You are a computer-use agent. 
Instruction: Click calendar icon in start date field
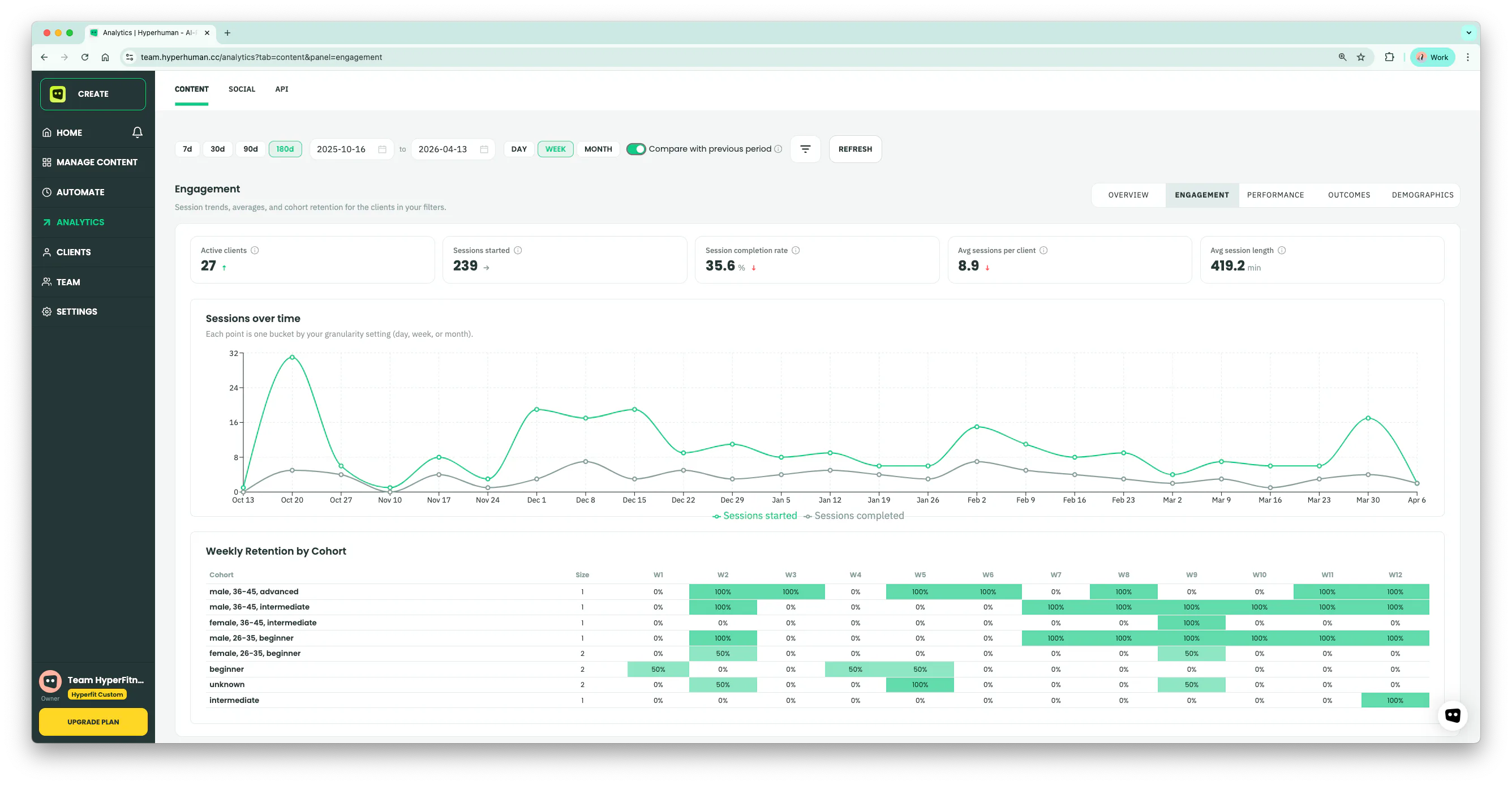(382, 150)
